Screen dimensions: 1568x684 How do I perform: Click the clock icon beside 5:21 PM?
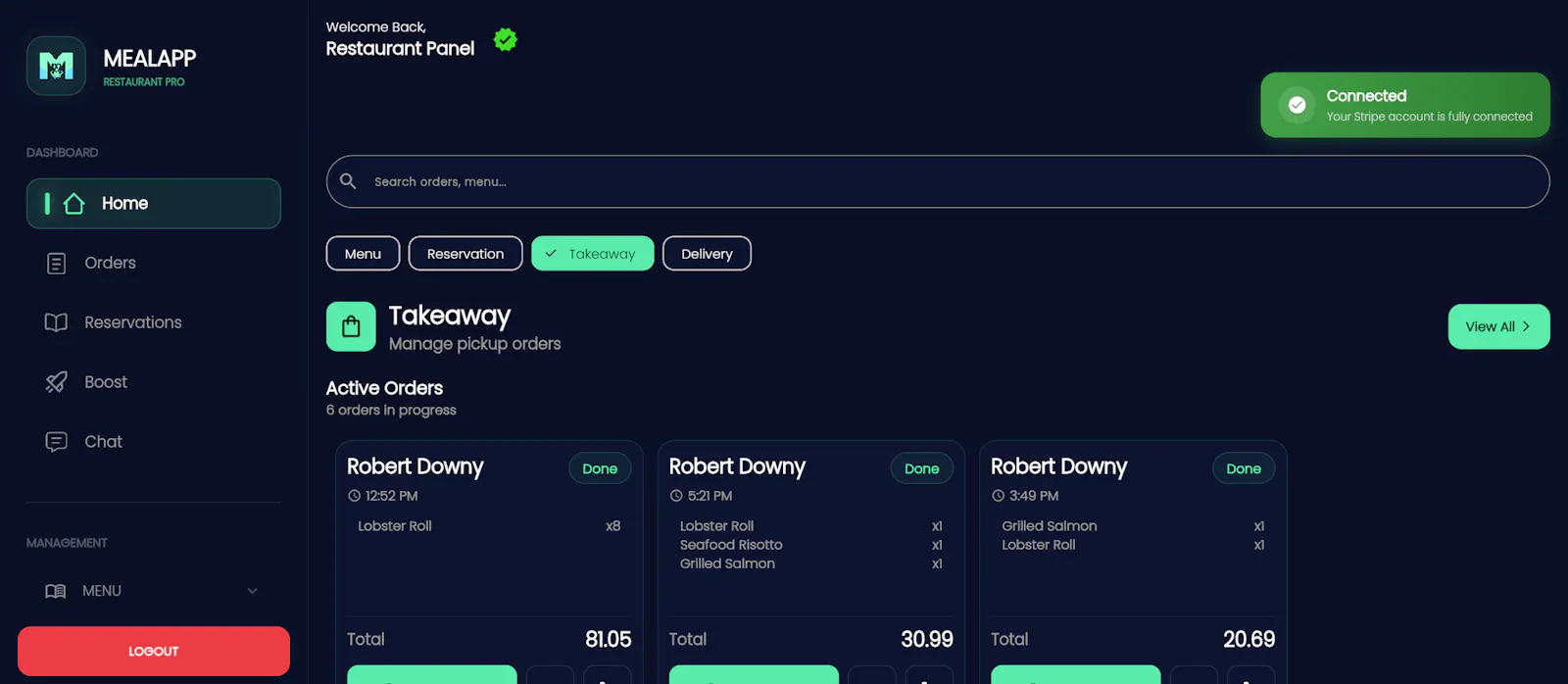[676, 496]
